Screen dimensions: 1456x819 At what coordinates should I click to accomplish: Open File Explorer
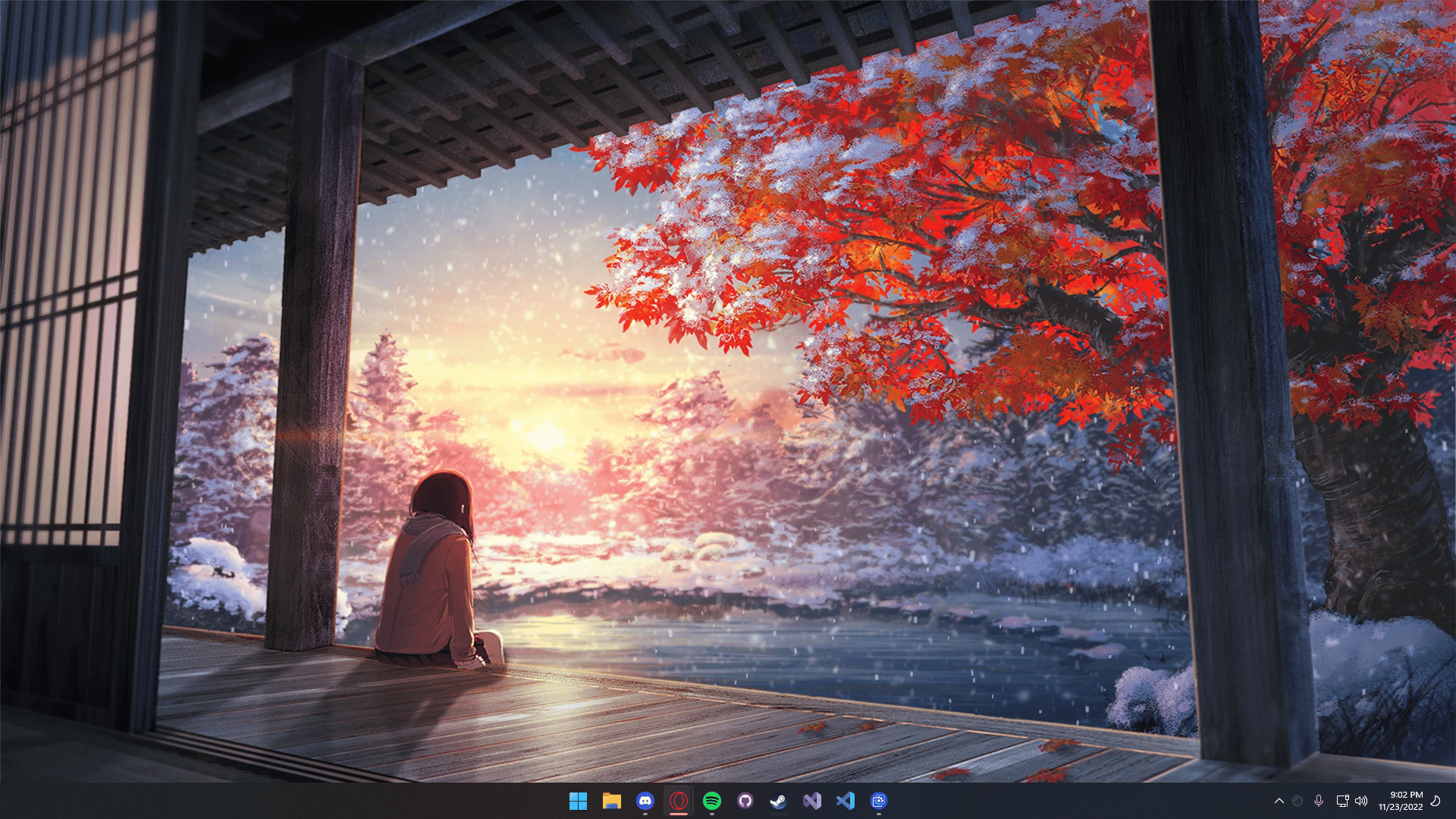pyautogui.click(x=610, y=800)
